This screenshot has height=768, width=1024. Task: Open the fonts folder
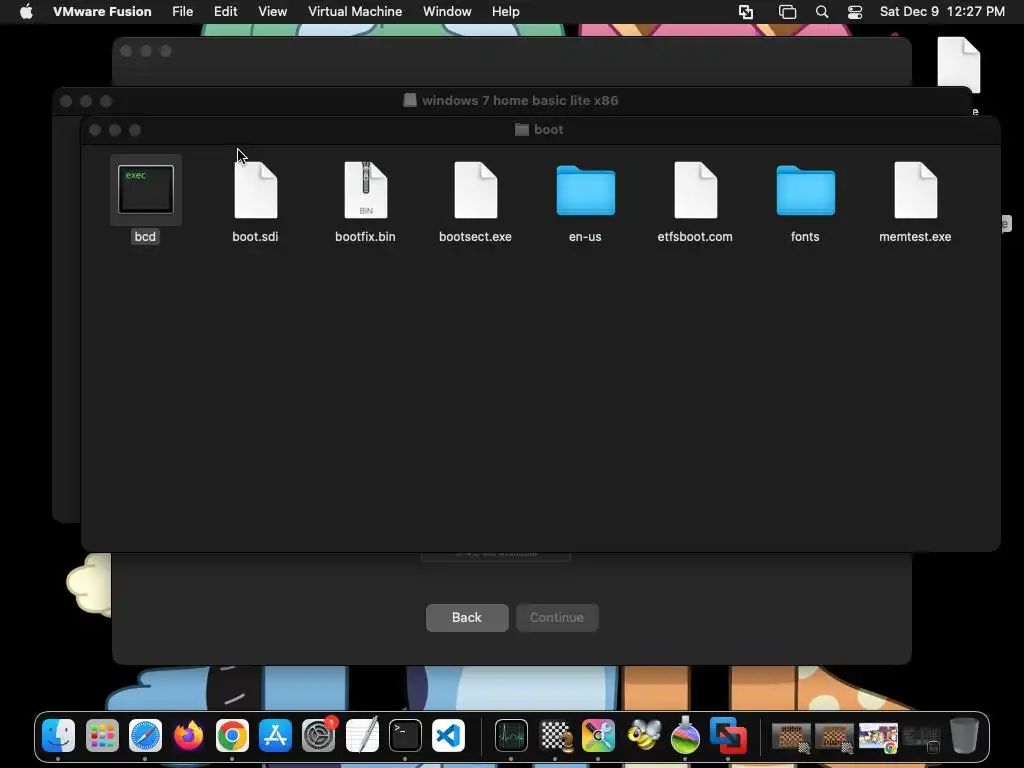tap(805, 190)
